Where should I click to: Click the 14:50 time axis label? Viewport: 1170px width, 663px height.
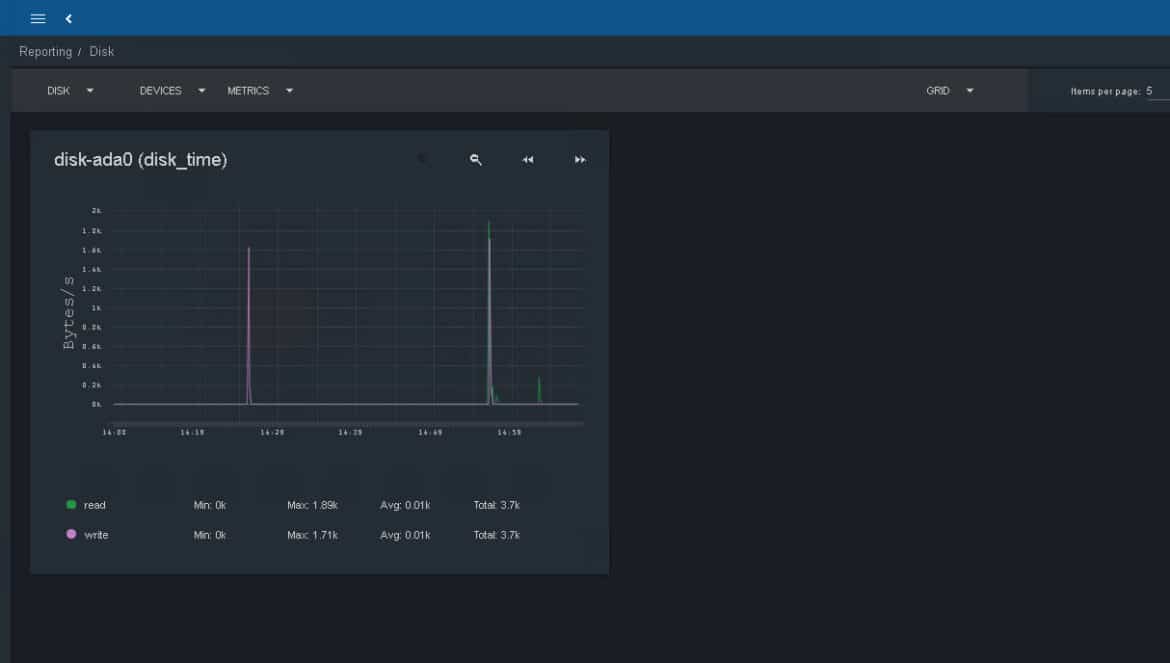tap(510, 433)
